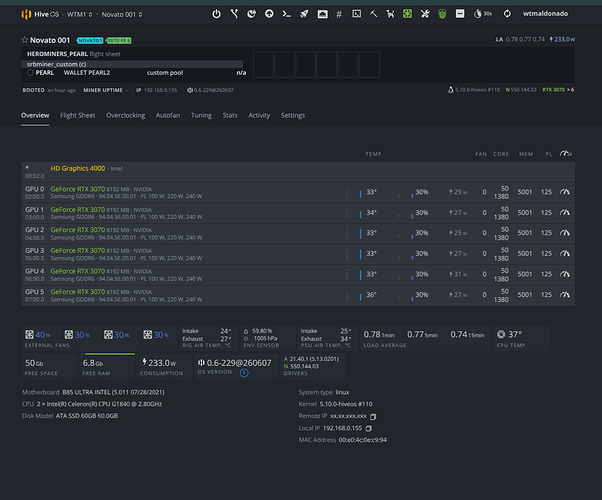Click the upward arrow upgrade icon
The image size is (602, 500).
point(269,14)
